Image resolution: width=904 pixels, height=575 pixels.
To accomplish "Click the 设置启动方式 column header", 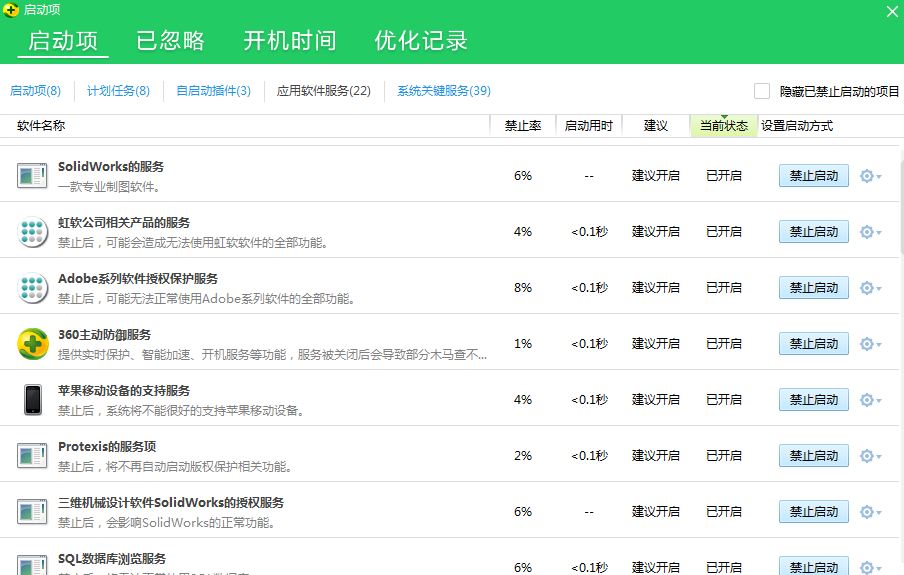I will tap(797, 126).
